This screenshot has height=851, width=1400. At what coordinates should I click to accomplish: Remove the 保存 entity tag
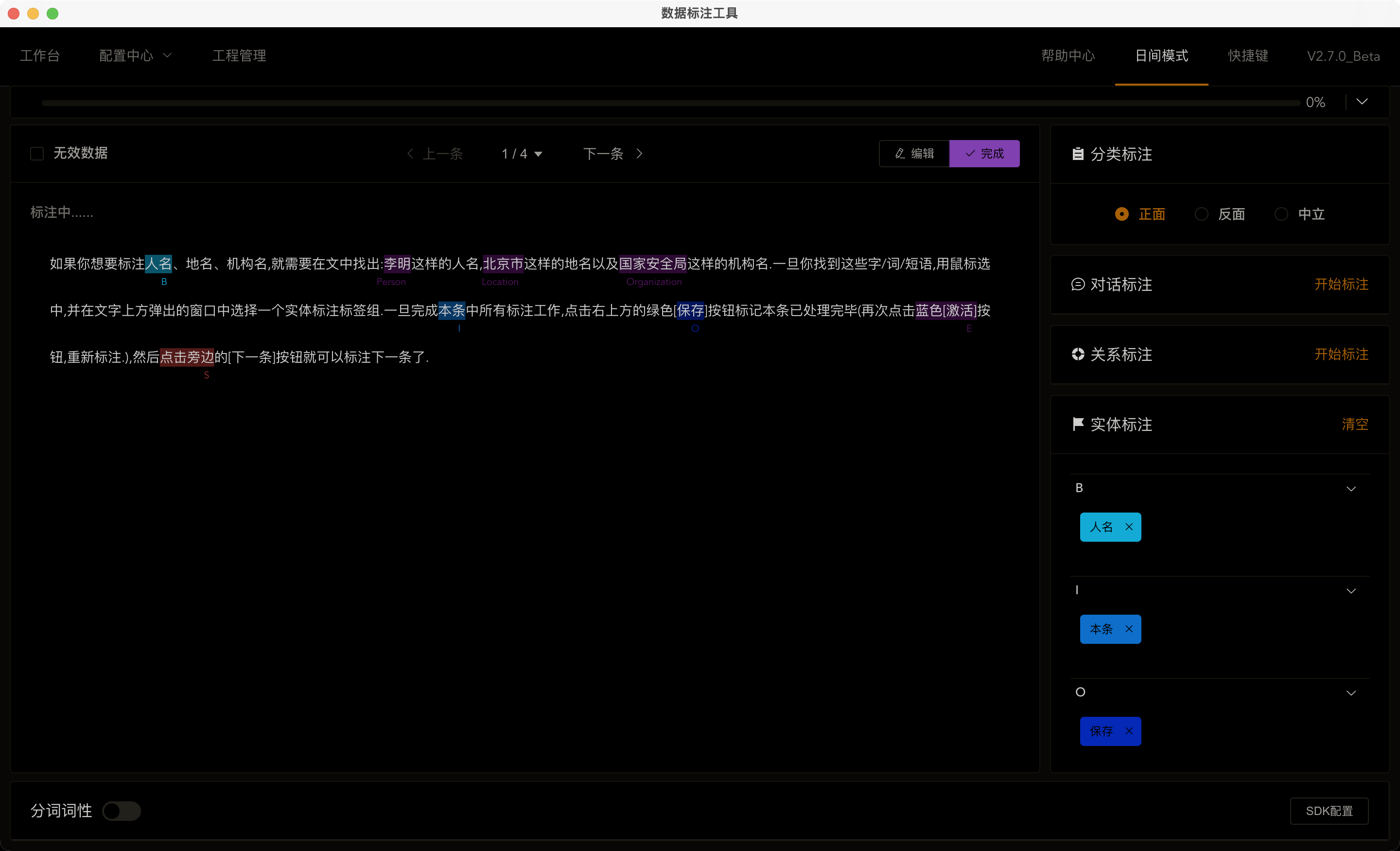click(1128, 731)
